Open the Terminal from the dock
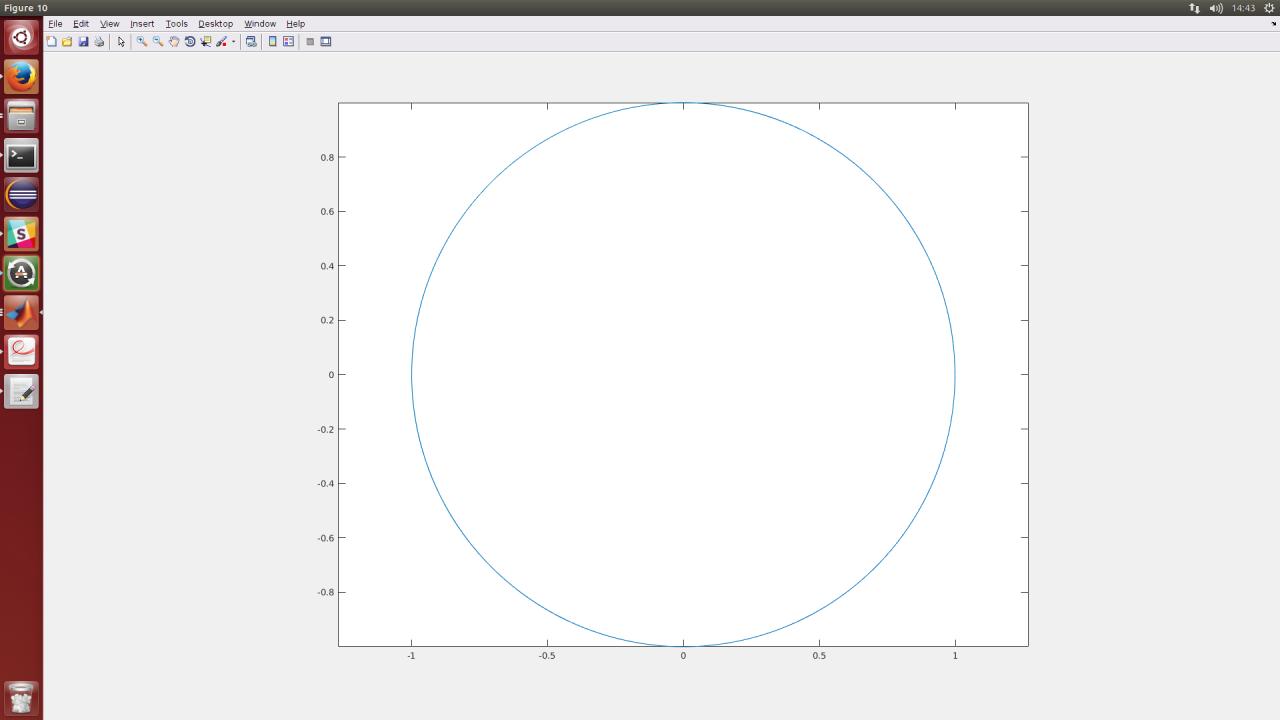The width and height of the screenshot is (1280, 720). tap(21, 156)
